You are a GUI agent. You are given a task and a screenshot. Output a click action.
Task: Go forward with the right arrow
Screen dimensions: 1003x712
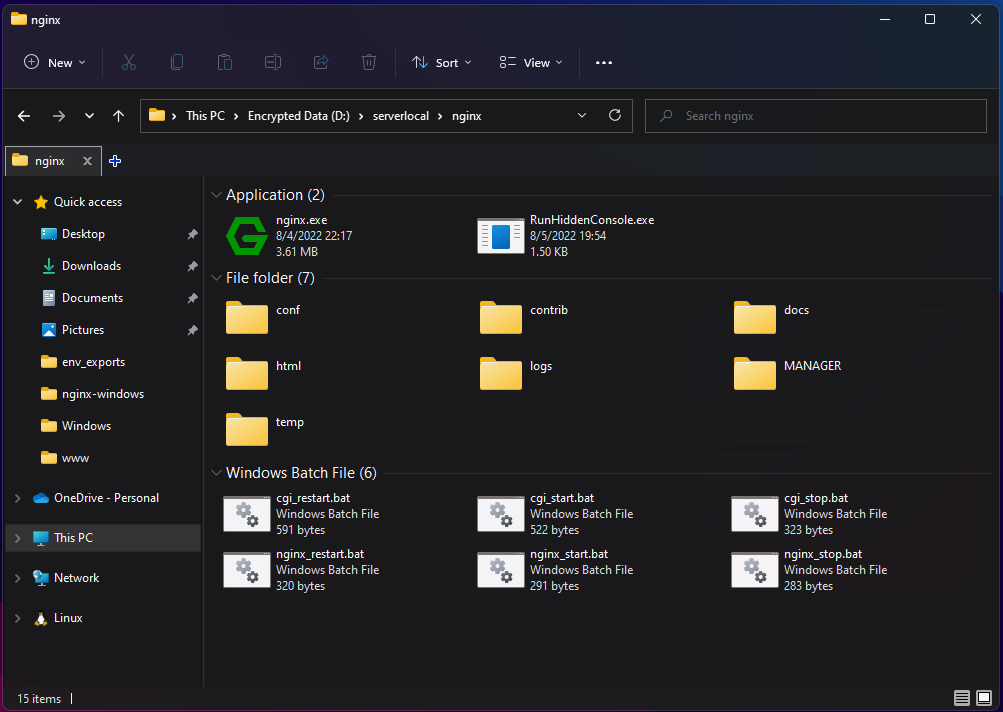(59, 116)
